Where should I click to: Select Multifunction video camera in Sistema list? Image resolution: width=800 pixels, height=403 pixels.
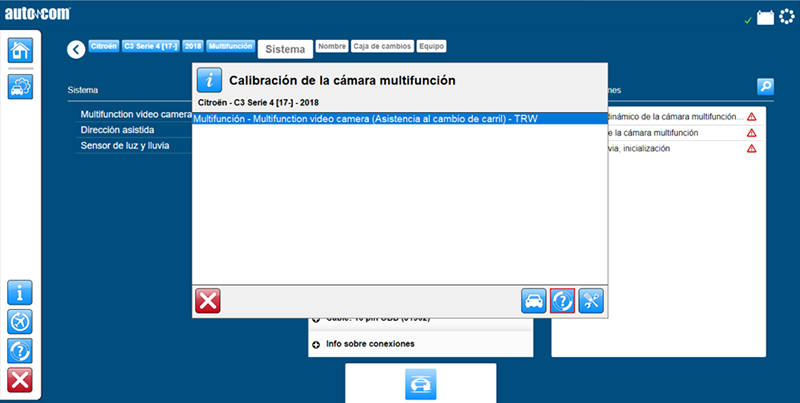point(136,114)
